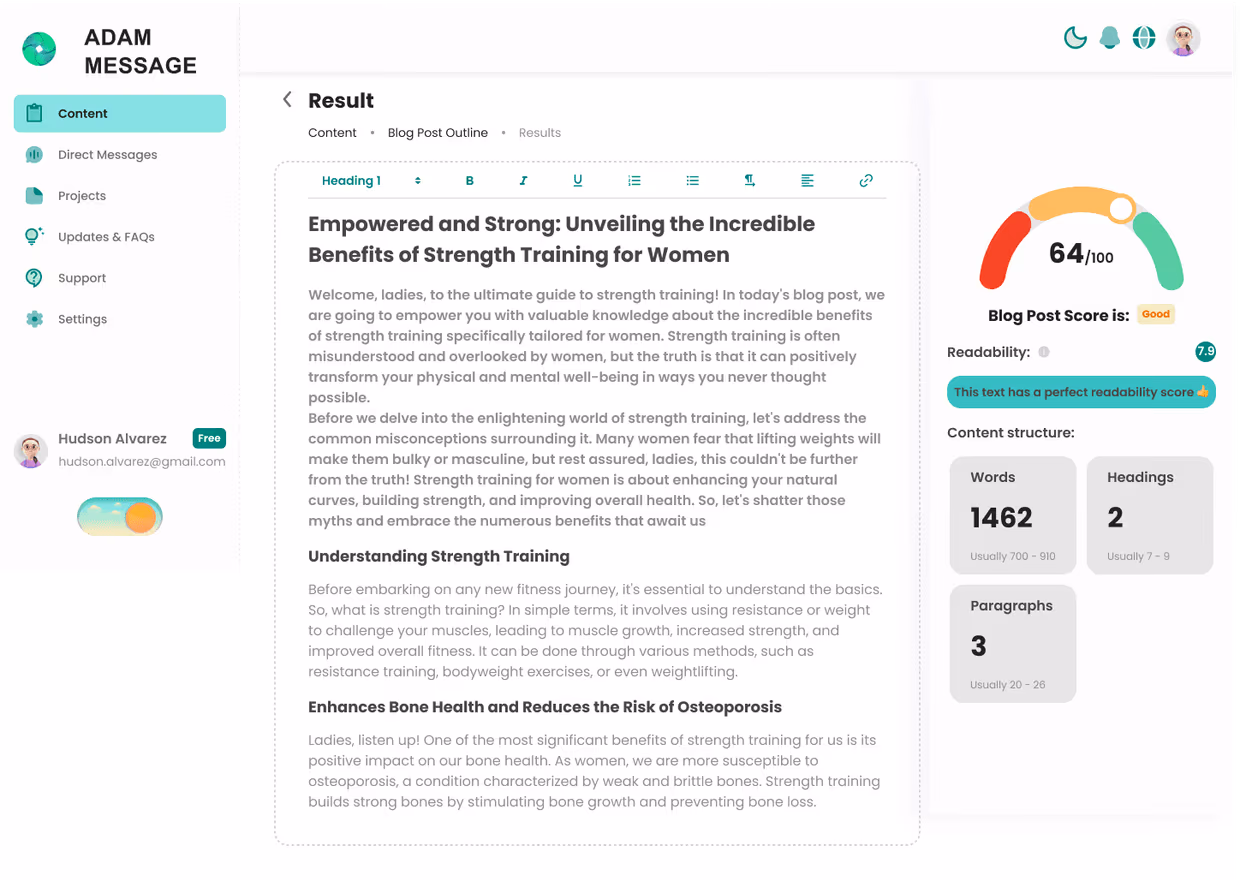This screenshot has height=880, width=1240.
Task: Toggle dark mode with the moon icon
Action: 1075,38
